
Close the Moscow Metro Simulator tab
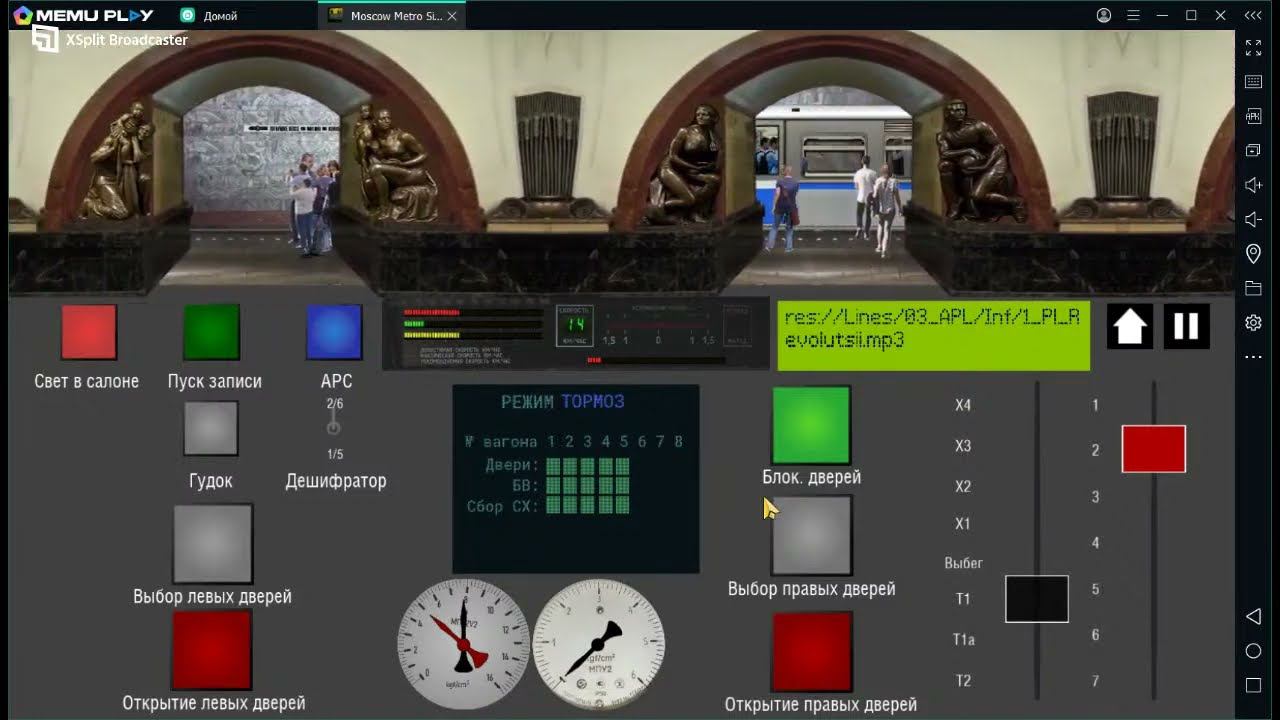(453, 16)
